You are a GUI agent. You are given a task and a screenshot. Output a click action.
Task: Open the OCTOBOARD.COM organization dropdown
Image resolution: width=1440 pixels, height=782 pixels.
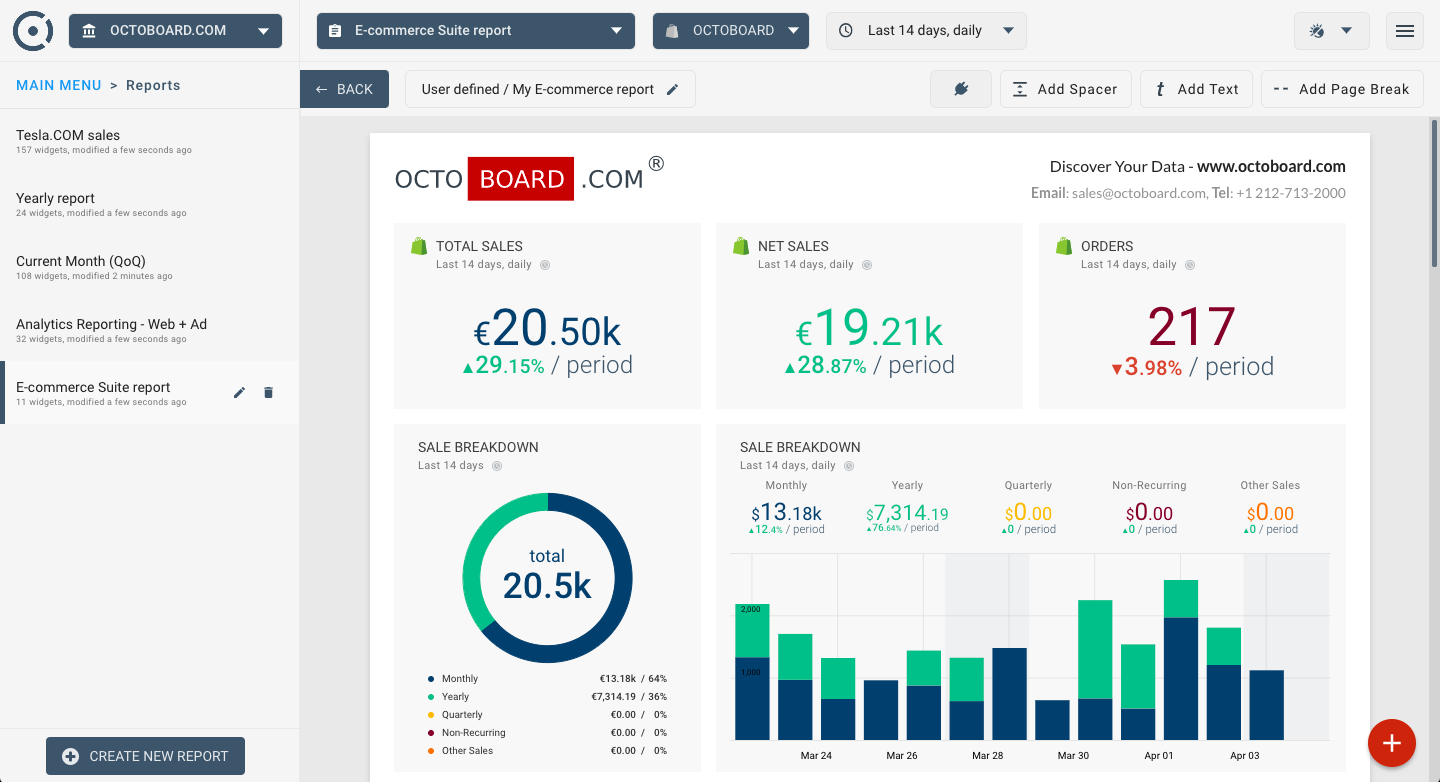pyautogui.click(x=175, y=31)
